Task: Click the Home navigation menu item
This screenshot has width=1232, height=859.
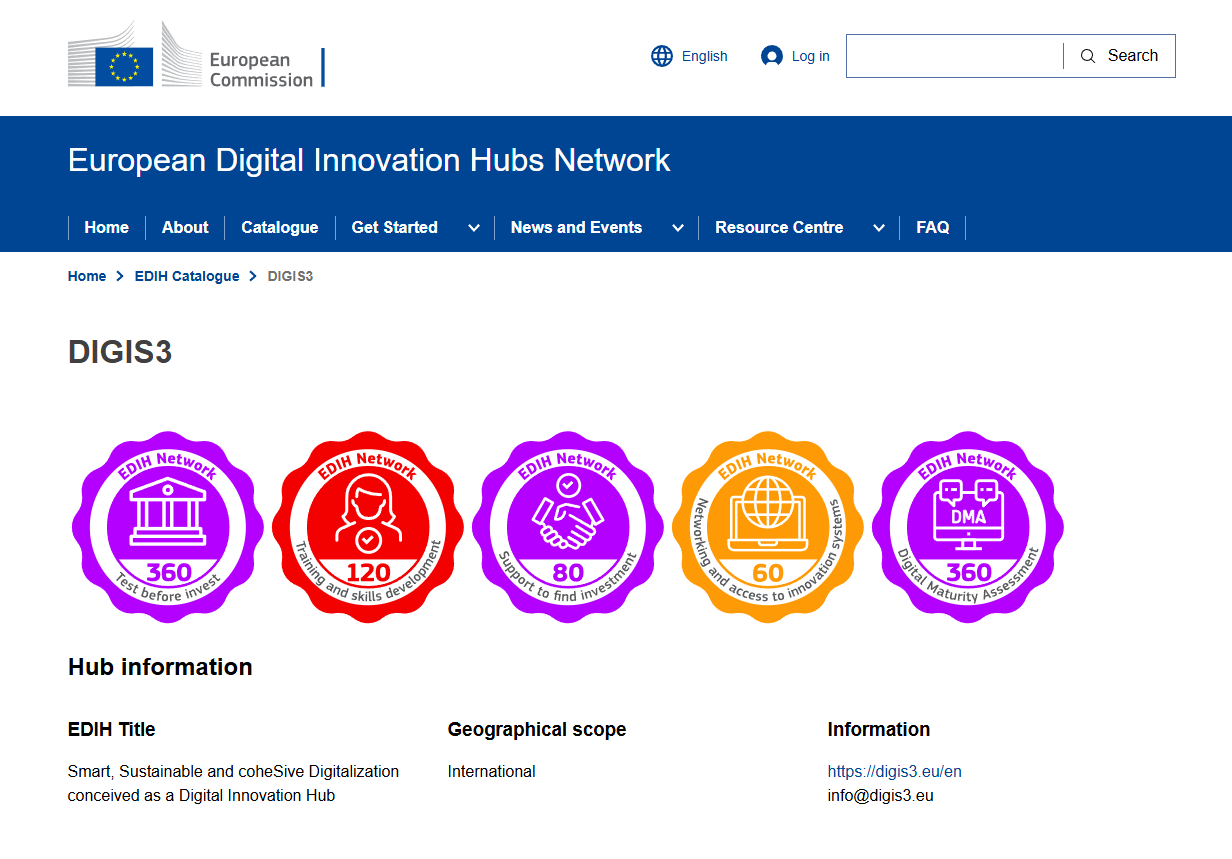Action: (107, 228)
